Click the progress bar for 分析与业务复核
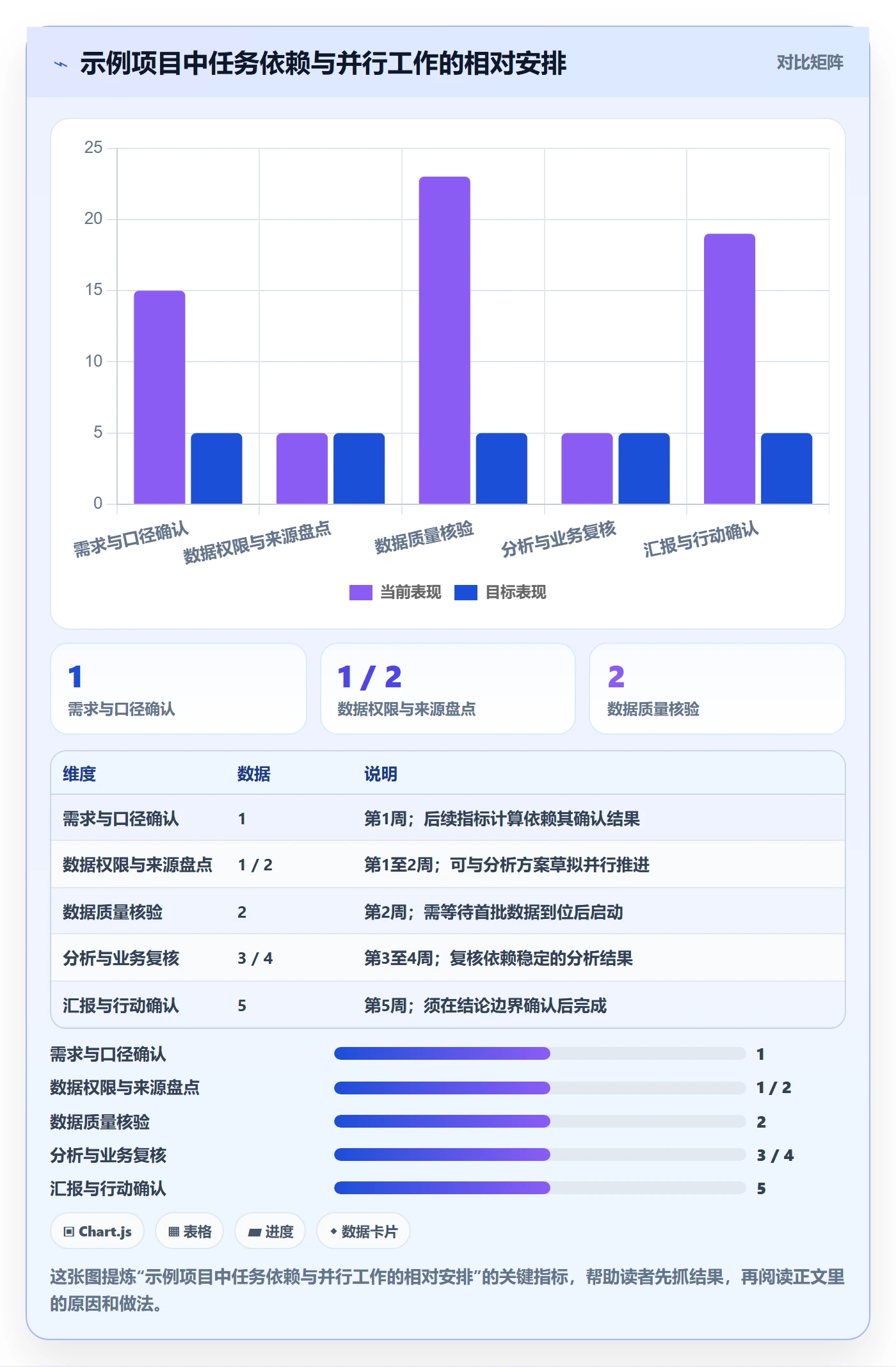Image resolution: width=896 pixels, height=1367 pixels. click(x=540, y=1155)
